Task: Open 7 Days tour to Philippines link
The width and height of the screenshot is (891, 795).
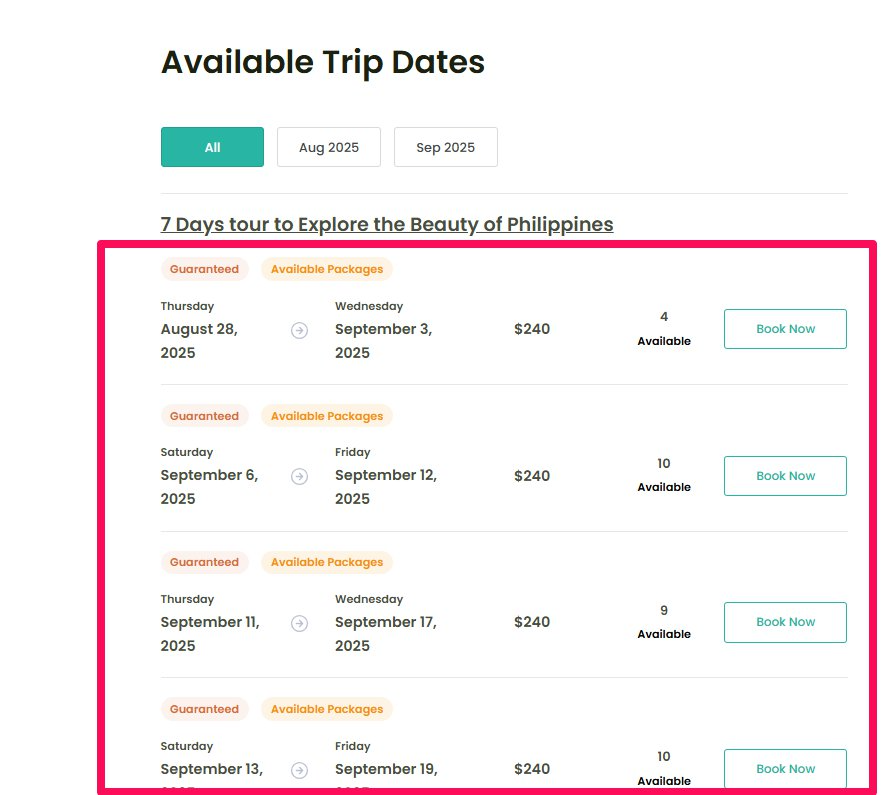Action: coord(386,224)
